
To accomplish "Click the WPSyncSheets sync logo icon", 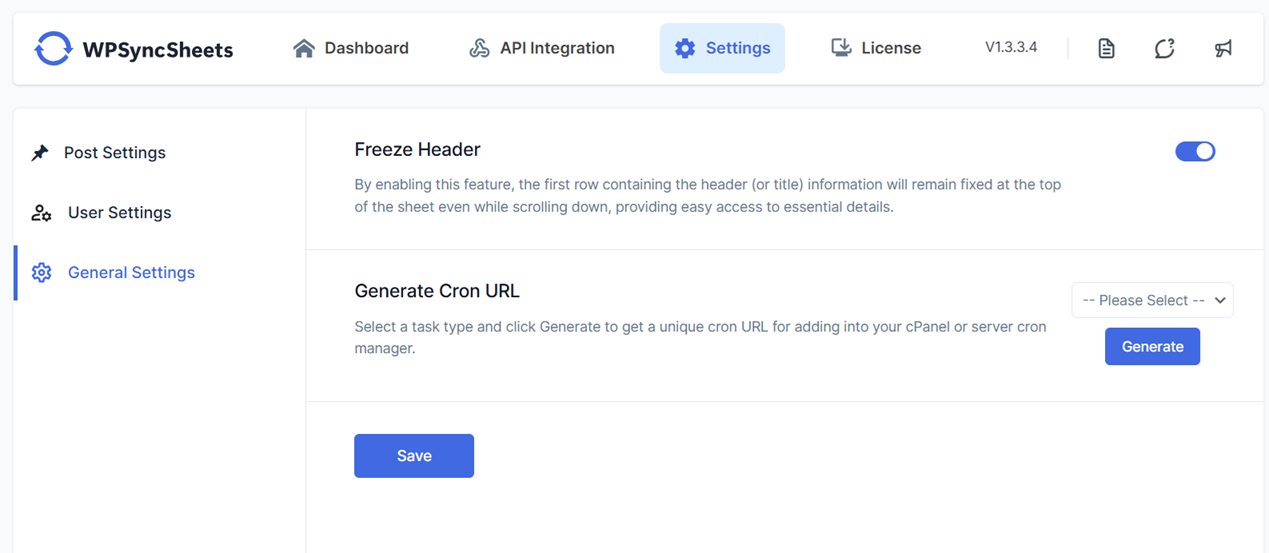I will (x=53, y=48).
